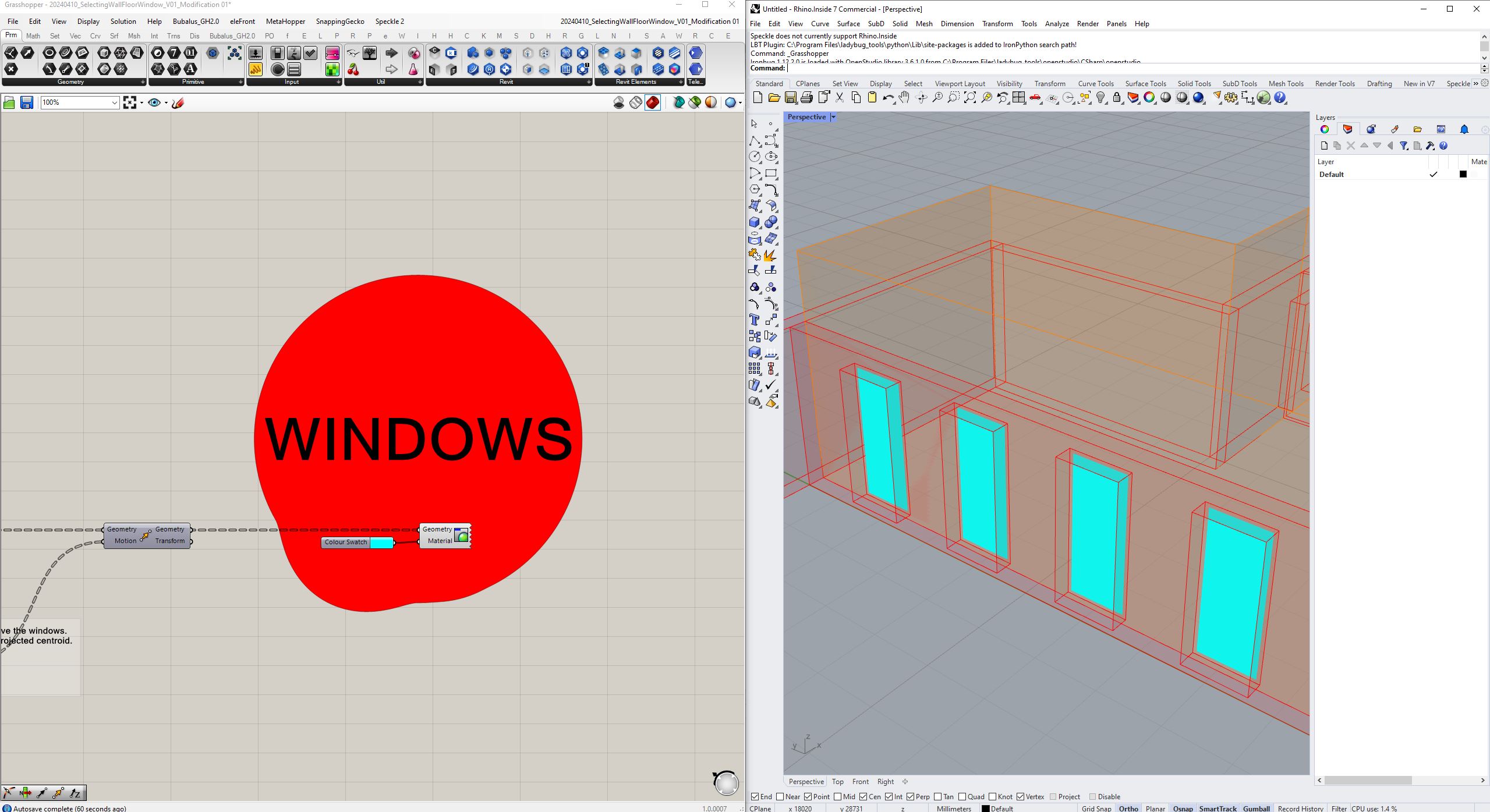The image size is (1490, 812).
Task: Click the four viewports layout icon
Action: coord(1019,98)
